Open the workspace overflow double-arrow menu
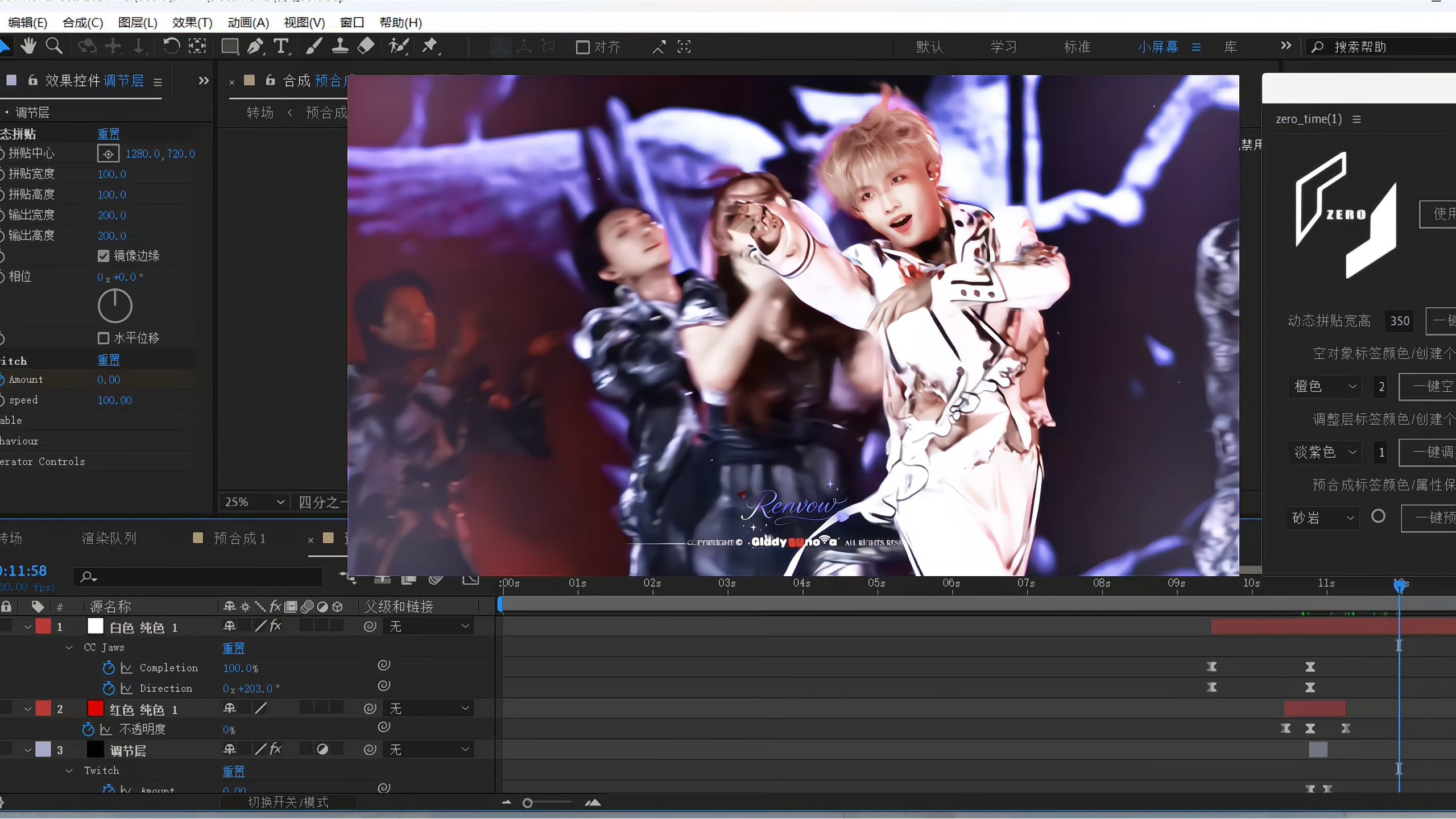This screenshot has width=1456, height=819. coord(1285,46)
